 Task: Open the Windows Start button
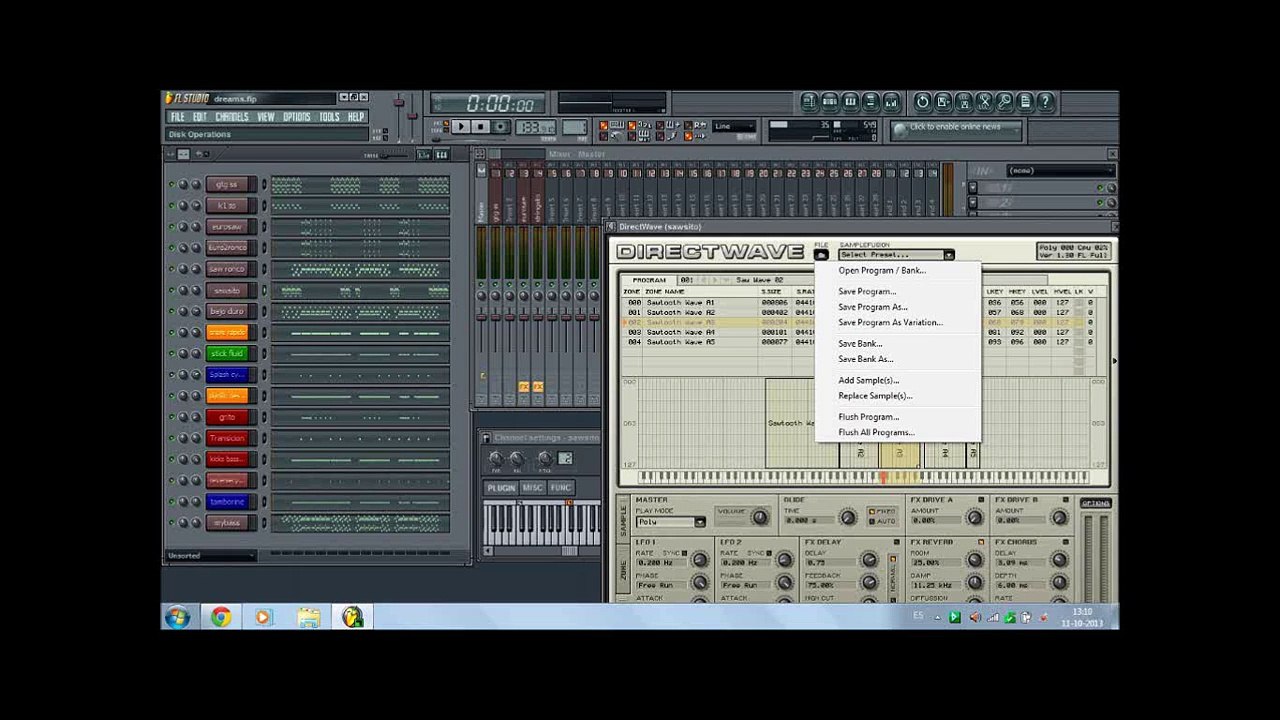(x=177, y=617)
